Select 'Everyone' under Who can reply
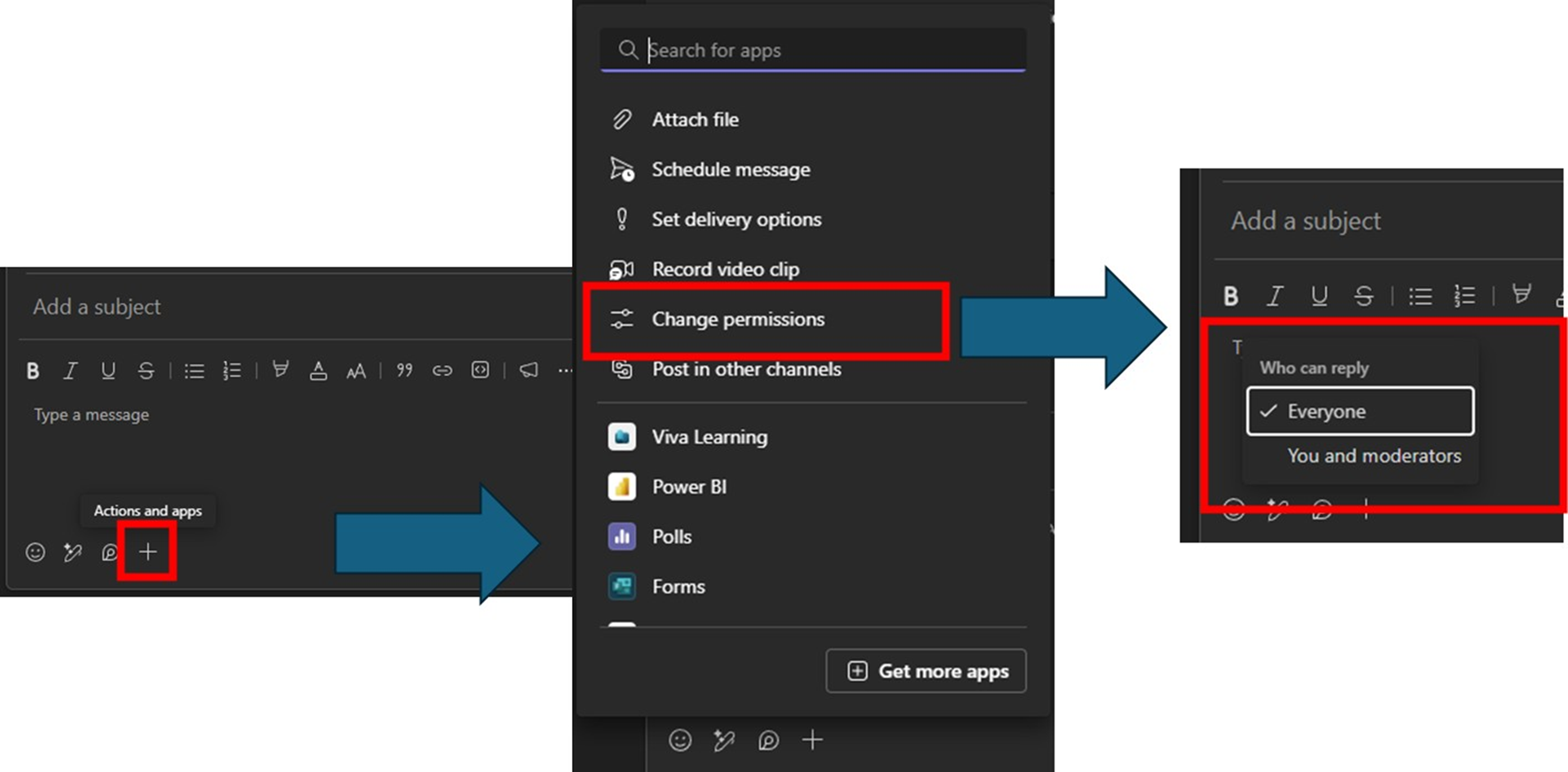The height and width of the screenshot is (772, 1568). pos(1360,411)
